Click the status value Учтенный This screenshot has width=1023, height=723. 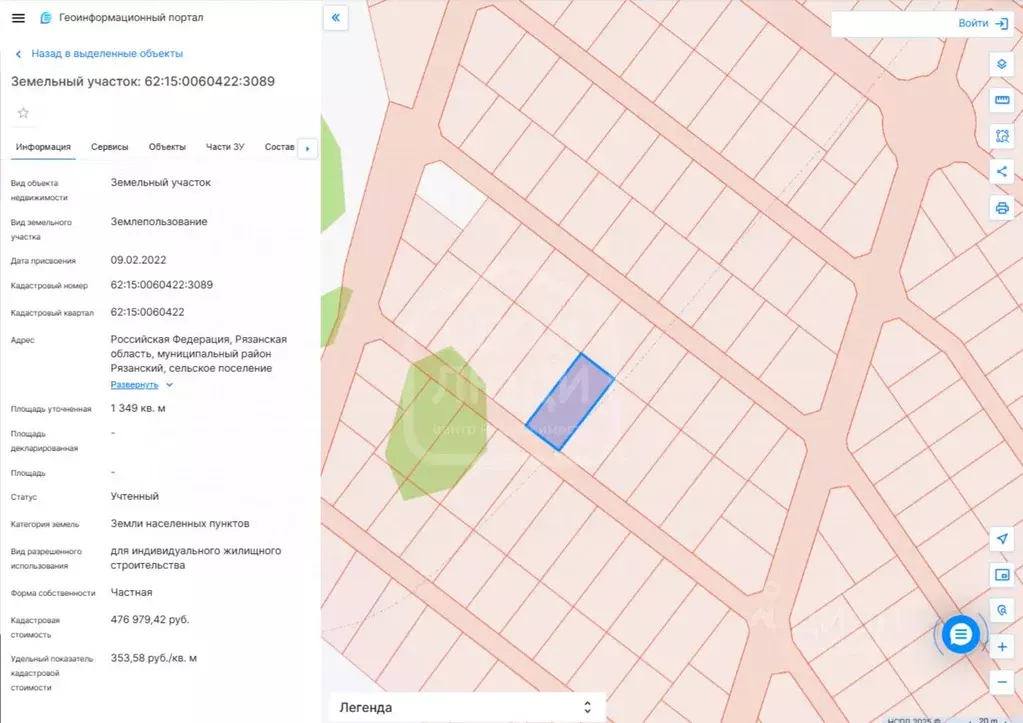coord(134,497)
